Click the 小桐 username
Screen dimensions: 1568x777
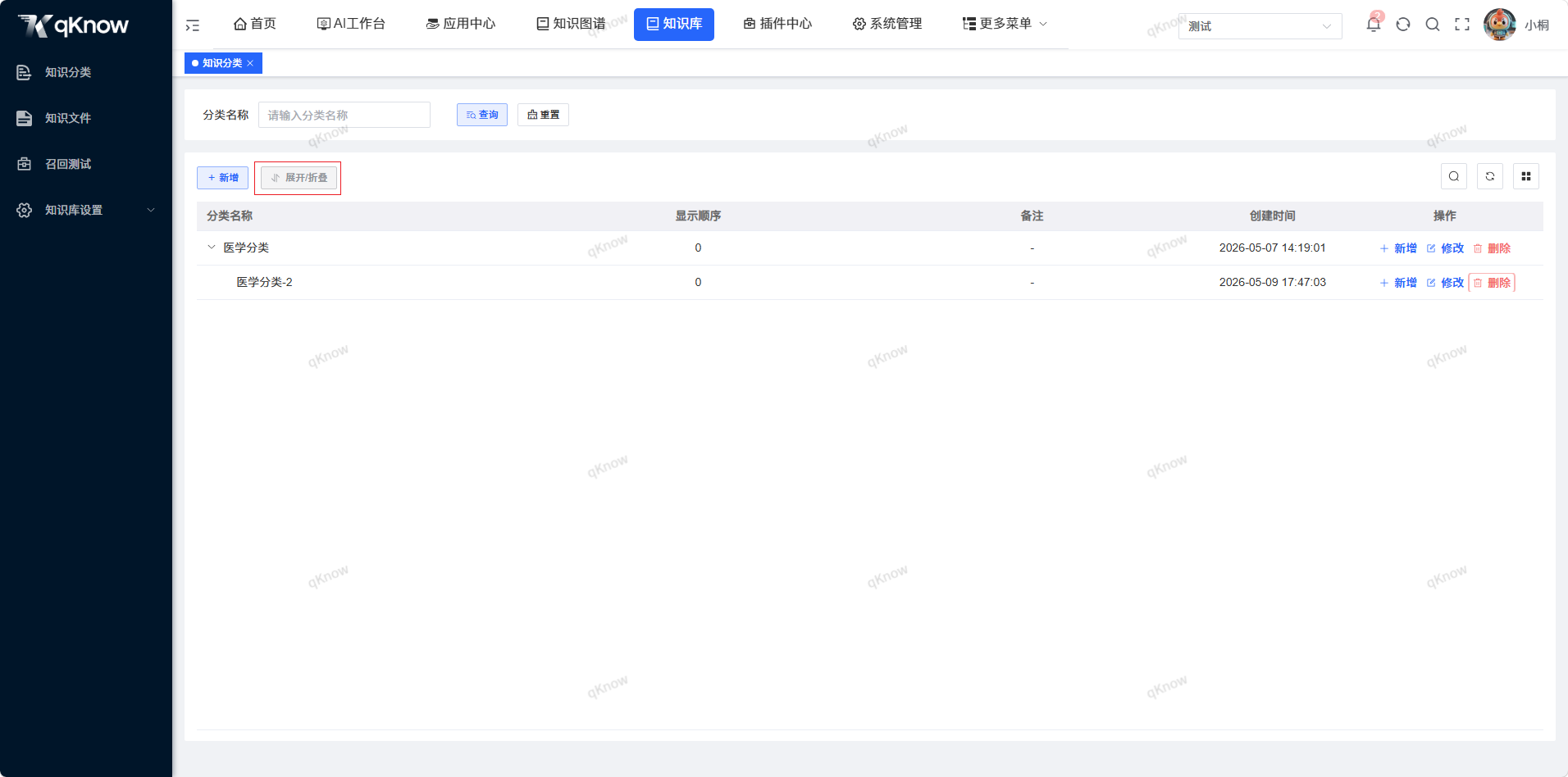point(1537,25)
